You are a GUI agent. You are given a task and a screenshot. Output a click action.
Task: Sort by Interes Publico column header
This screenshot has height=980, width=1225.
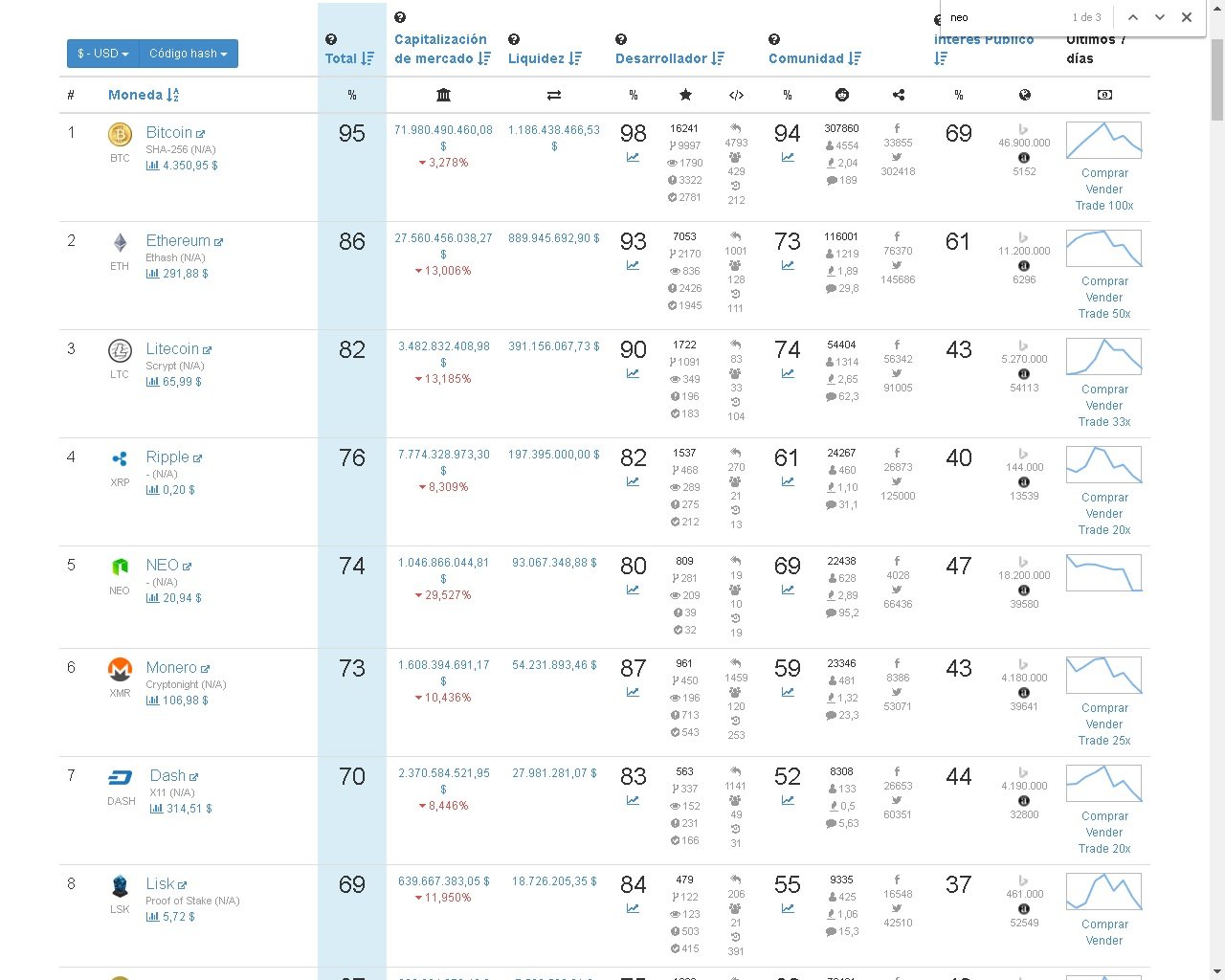[984, 49]
